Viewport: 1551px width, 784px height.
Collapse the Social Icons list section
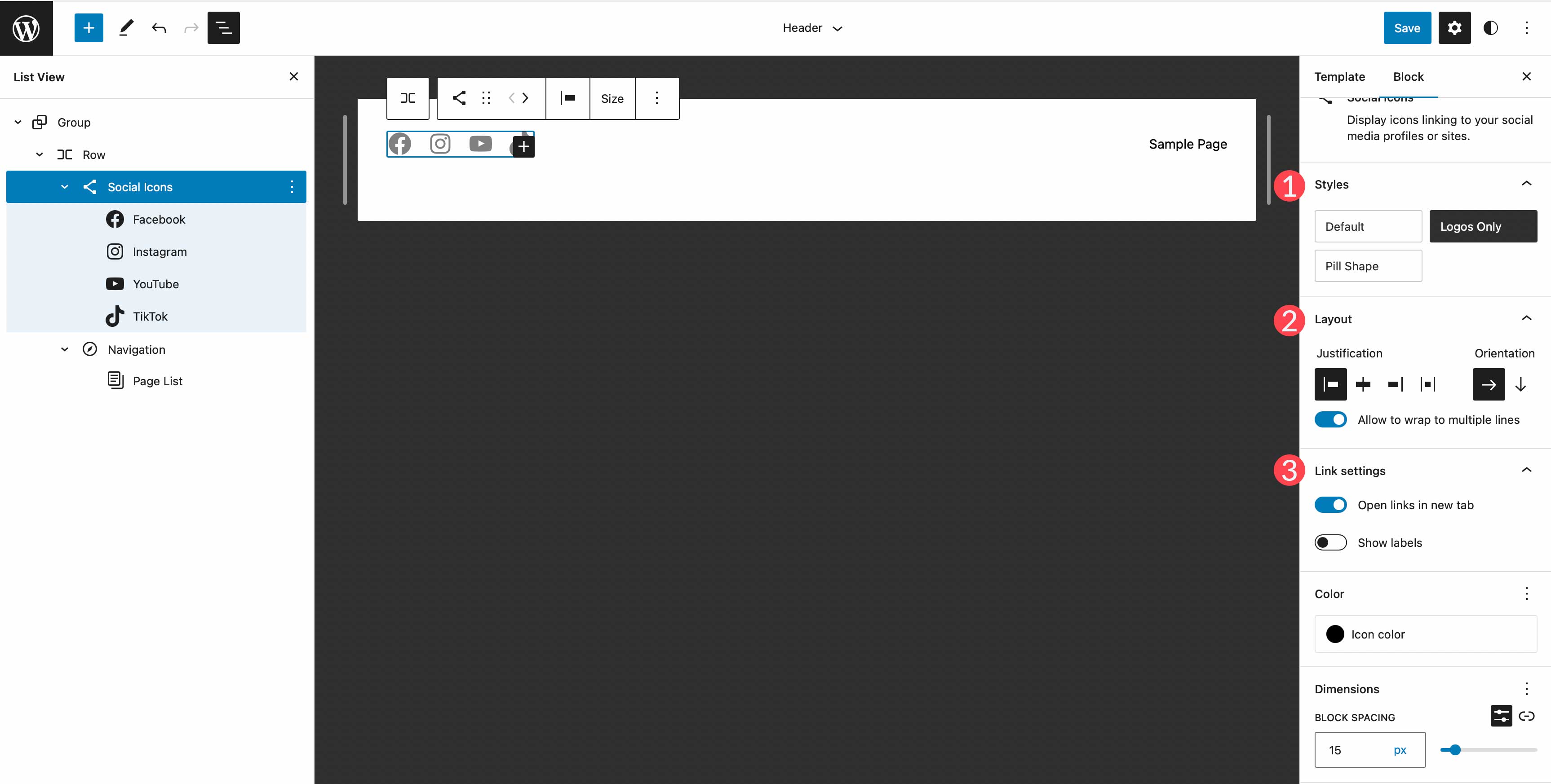63,187
